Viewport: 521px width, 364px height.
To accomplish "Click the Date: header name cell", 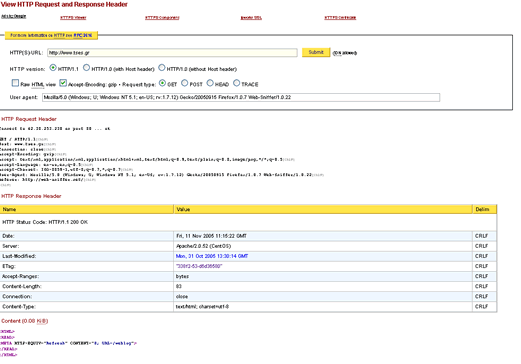I will [87, 236].
